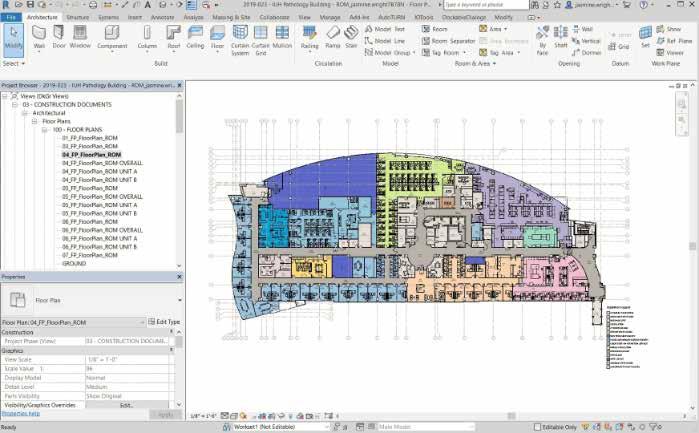Open the Model Group dropdown
The width and height of the screenshot is (699, 433).
tap(414, 52)
